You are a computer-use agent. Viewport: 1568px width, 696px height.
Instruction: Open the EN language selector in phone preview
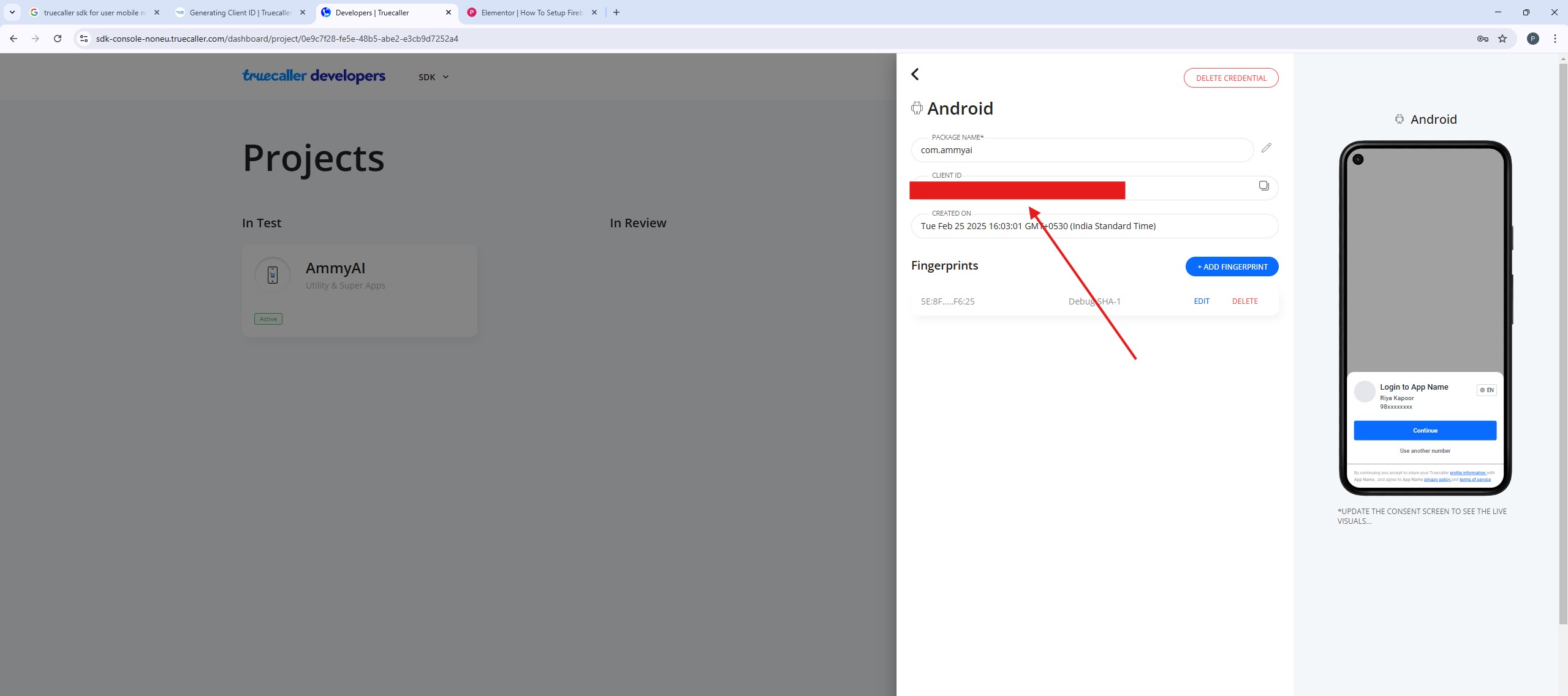click(1486, 390)
